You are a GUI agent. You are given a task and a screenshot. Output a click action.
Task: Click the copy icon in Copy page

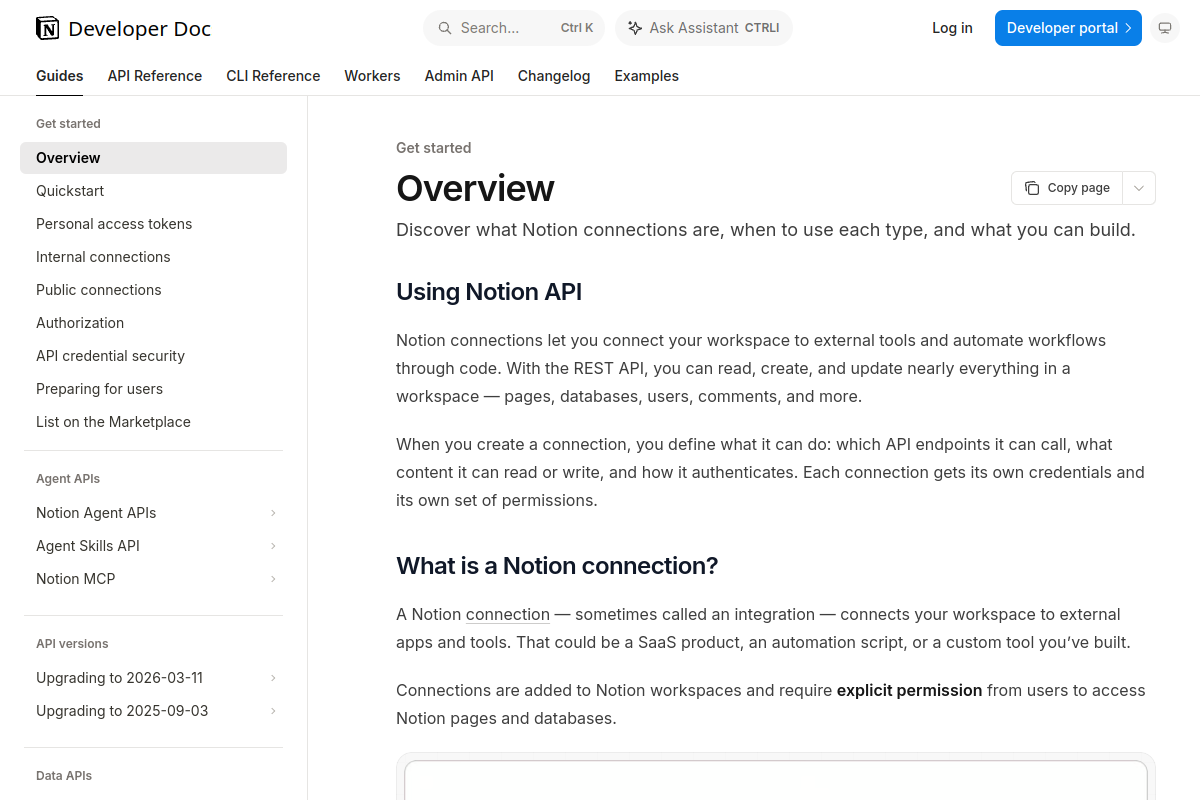coord(1032,188)
